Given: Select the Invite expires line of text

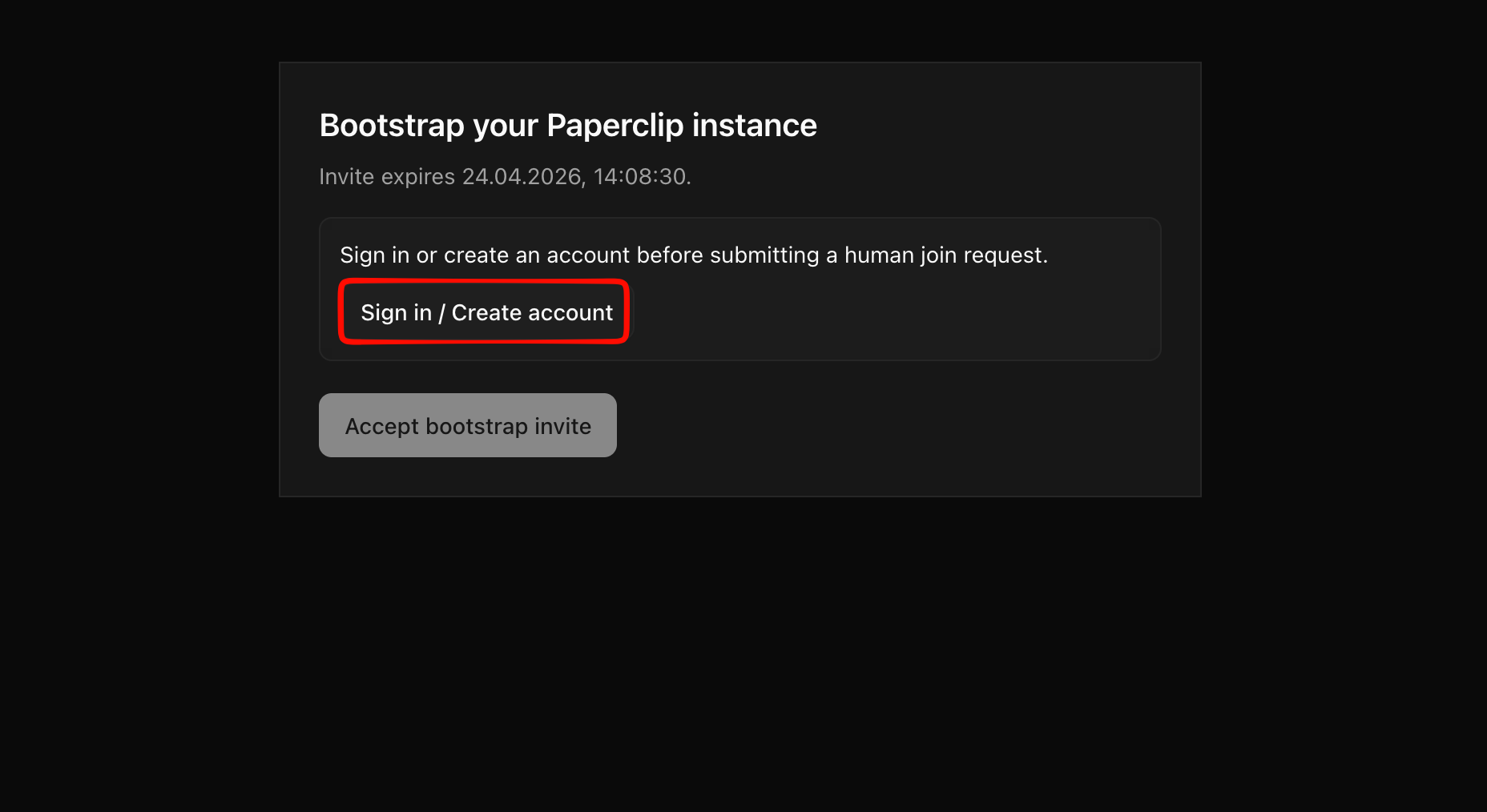Looking at the screenshot, I should [x=505, y=176].
